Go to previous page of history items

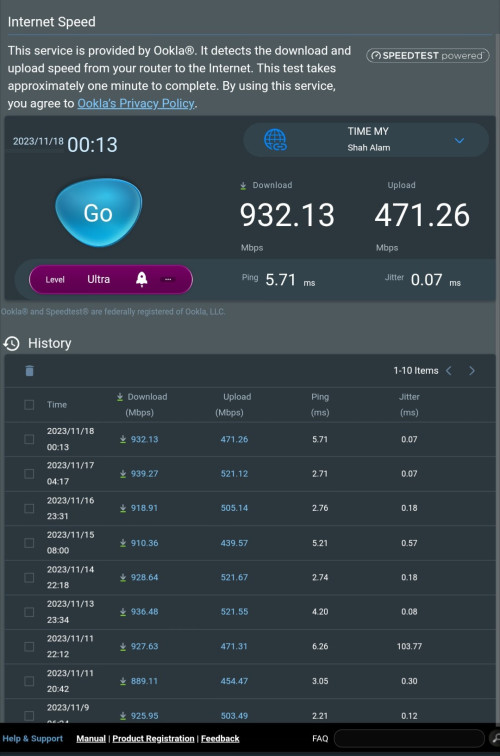point(449,370)
